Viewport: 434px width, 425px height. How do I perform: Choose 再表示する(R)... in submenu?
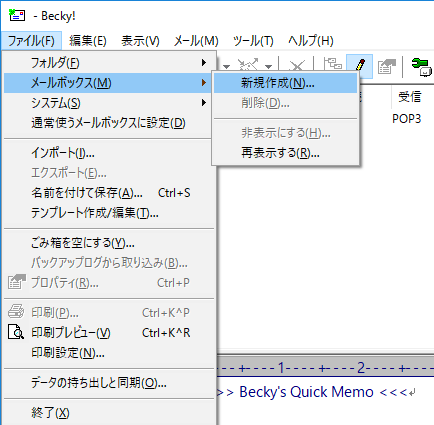(285, 153)
